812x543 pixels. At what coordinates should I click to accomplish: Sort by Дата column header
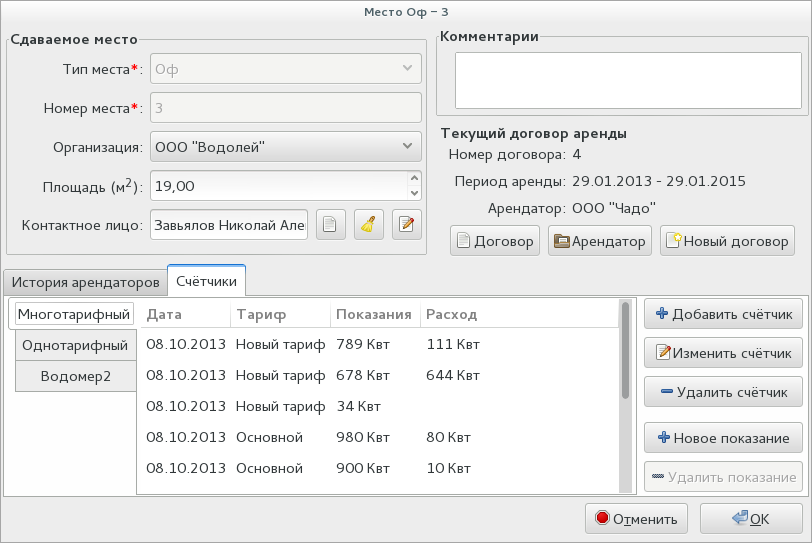(x=184, y=314)
